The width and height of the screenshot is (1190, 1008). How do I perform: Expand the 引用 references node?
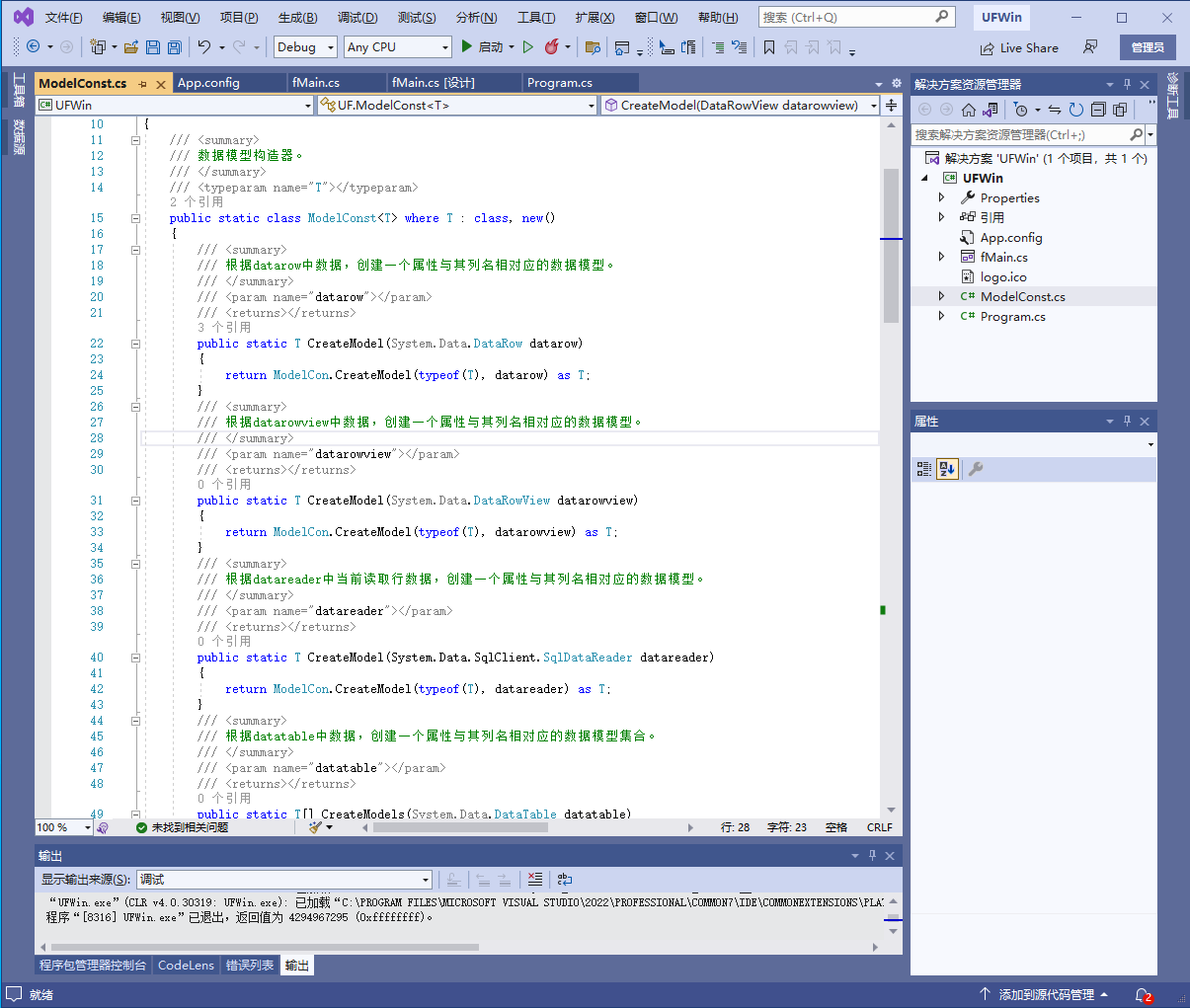[x=941, y=217]
